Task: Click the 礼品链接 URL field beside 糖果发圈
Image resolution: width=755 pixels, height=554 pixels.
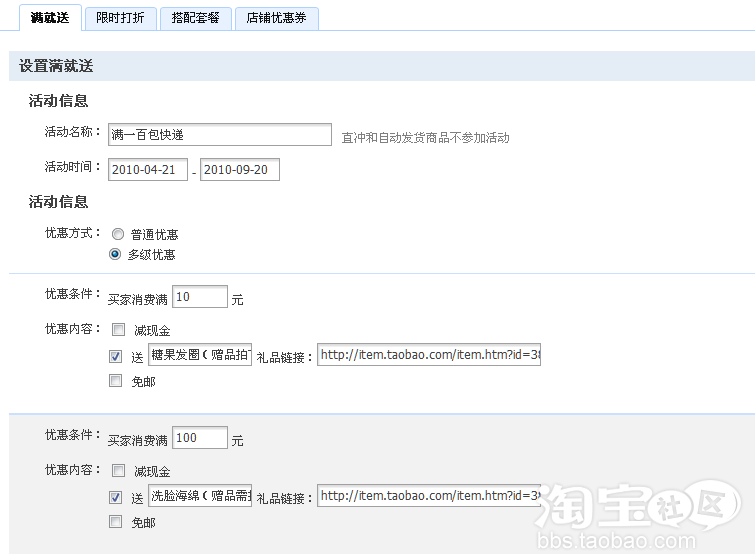Action: (x=429, y=355)
